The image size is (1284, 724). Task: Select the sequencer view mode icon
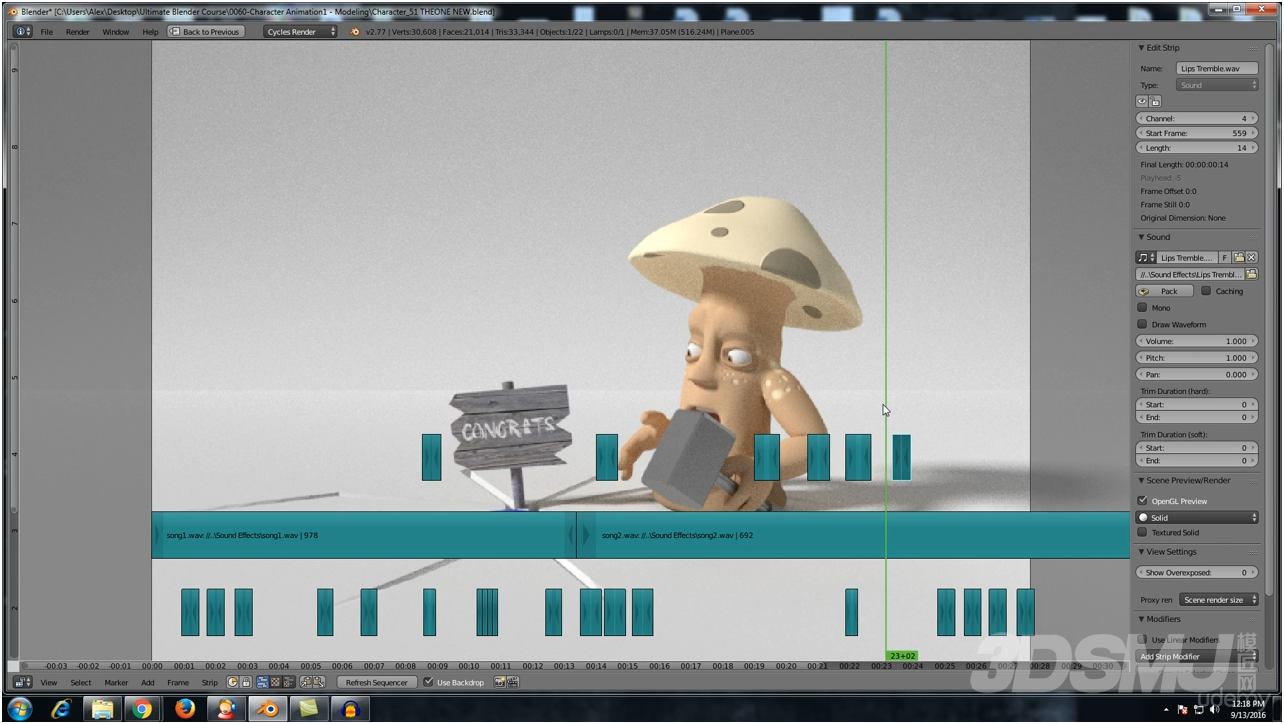262,682
